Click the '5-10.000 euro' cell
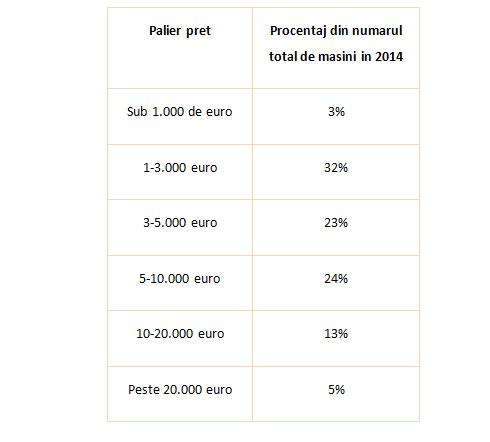The height and width of the screenshot is (442, 490). pos(180,283)
